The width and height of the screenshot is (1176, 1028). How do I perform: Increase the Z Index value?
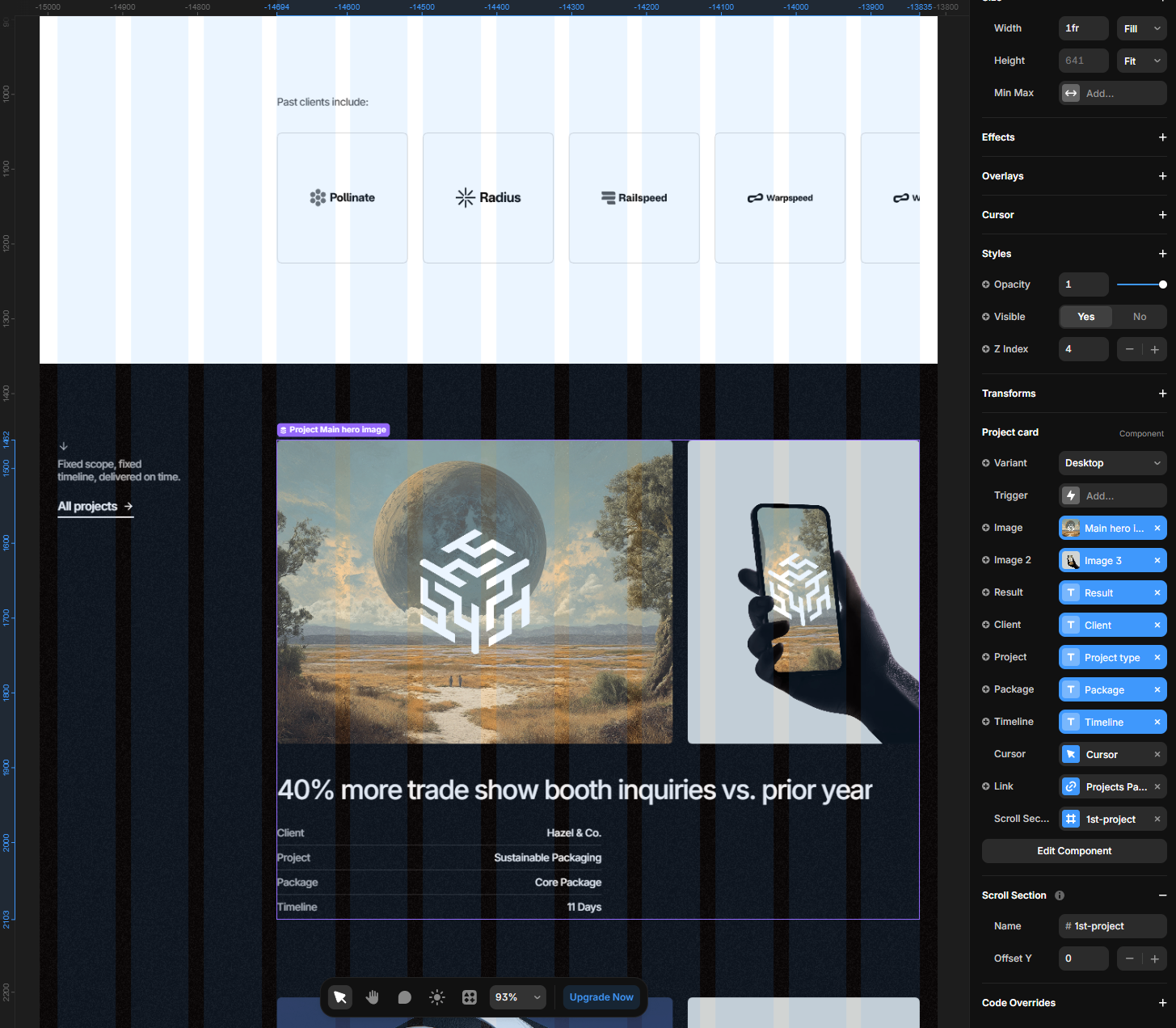pyautogui.click(x=1154, y=349)
